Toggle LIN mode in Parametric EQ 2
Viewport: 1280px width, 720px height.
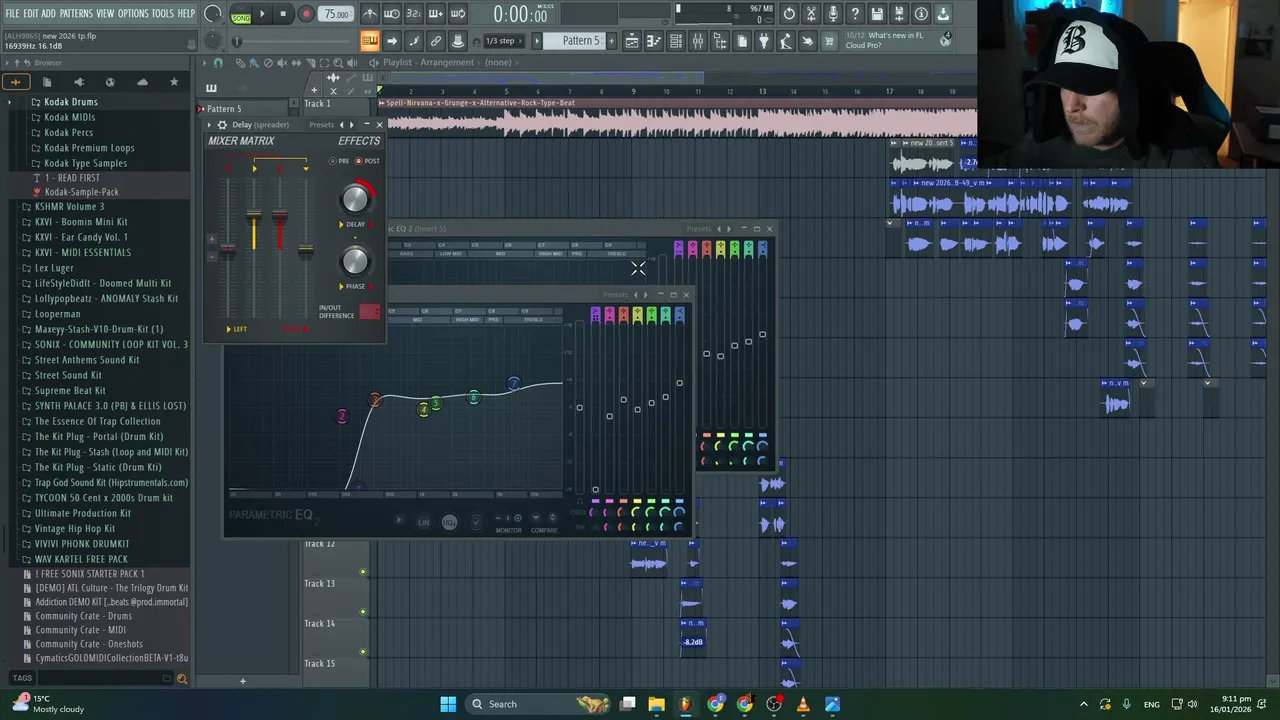coord(423,522)
